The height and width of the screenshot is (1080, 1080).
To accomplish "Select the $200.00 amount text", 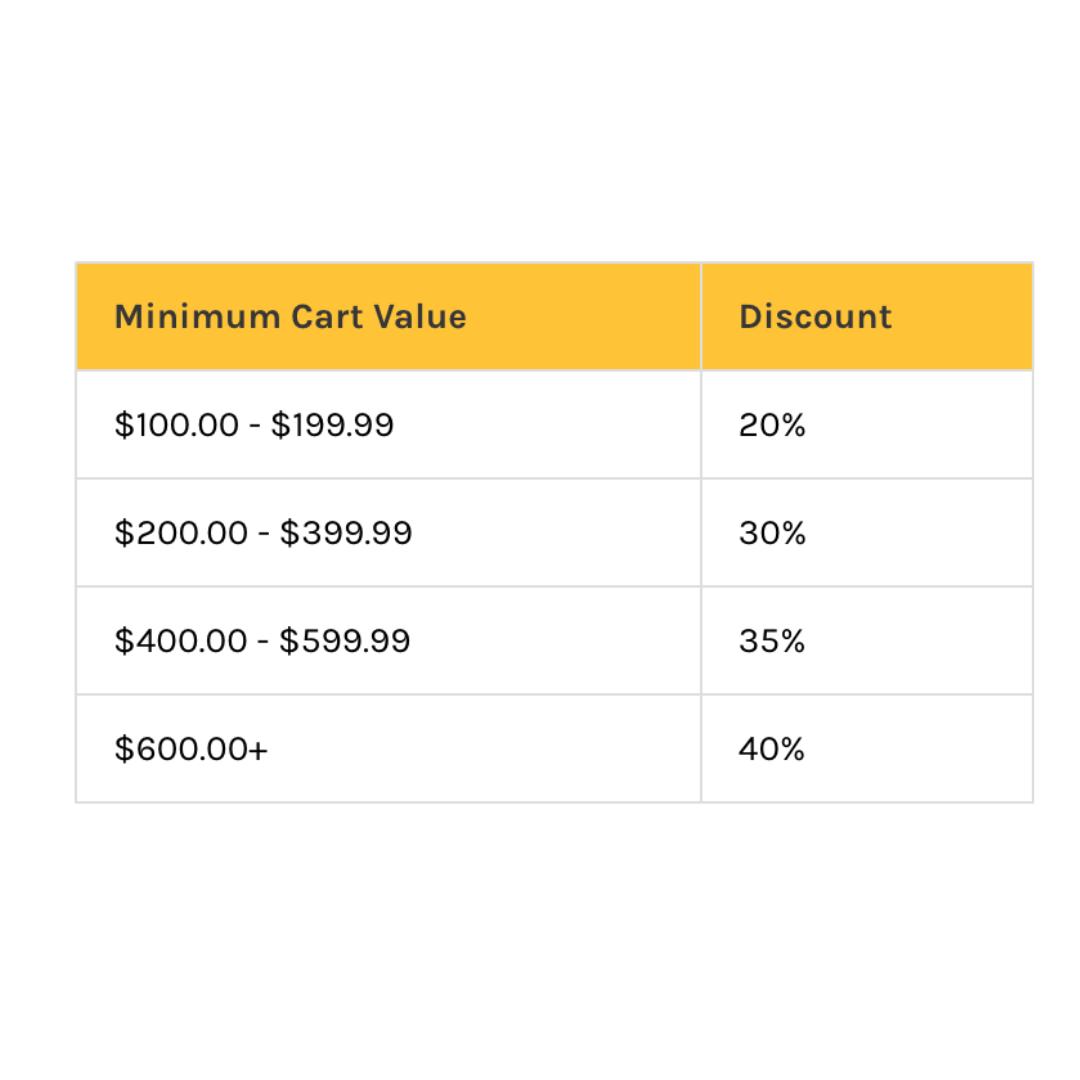I will click(x=181, y=533).
